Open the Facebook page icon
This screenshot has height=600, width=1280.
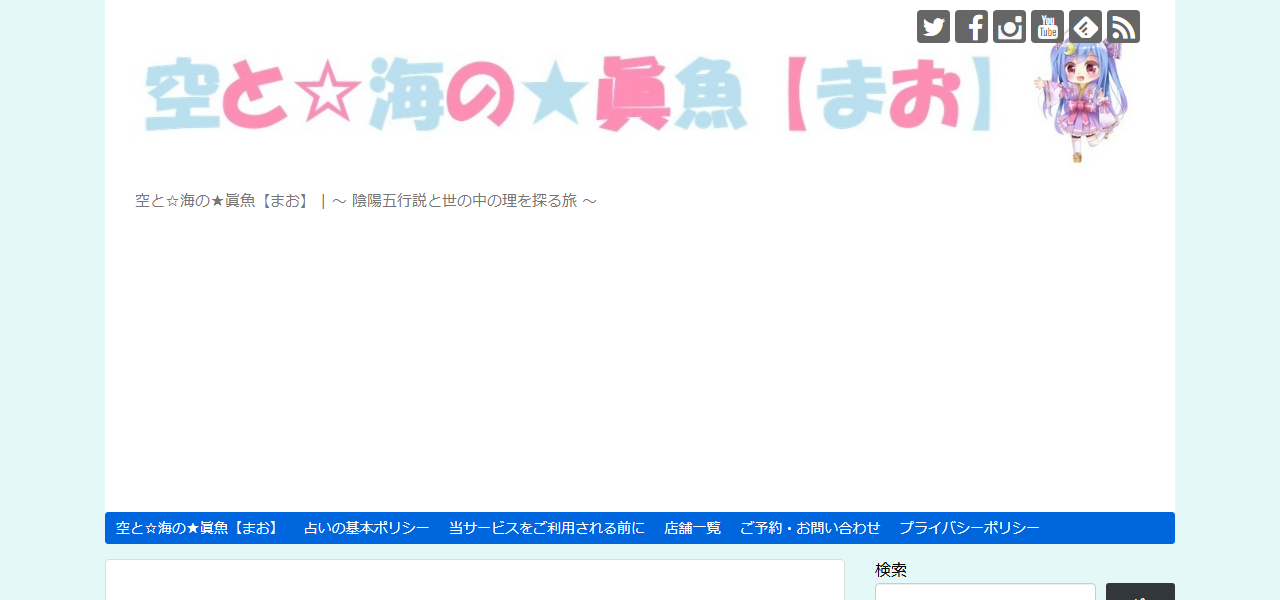pyautogui.click(x=971, y=27)
